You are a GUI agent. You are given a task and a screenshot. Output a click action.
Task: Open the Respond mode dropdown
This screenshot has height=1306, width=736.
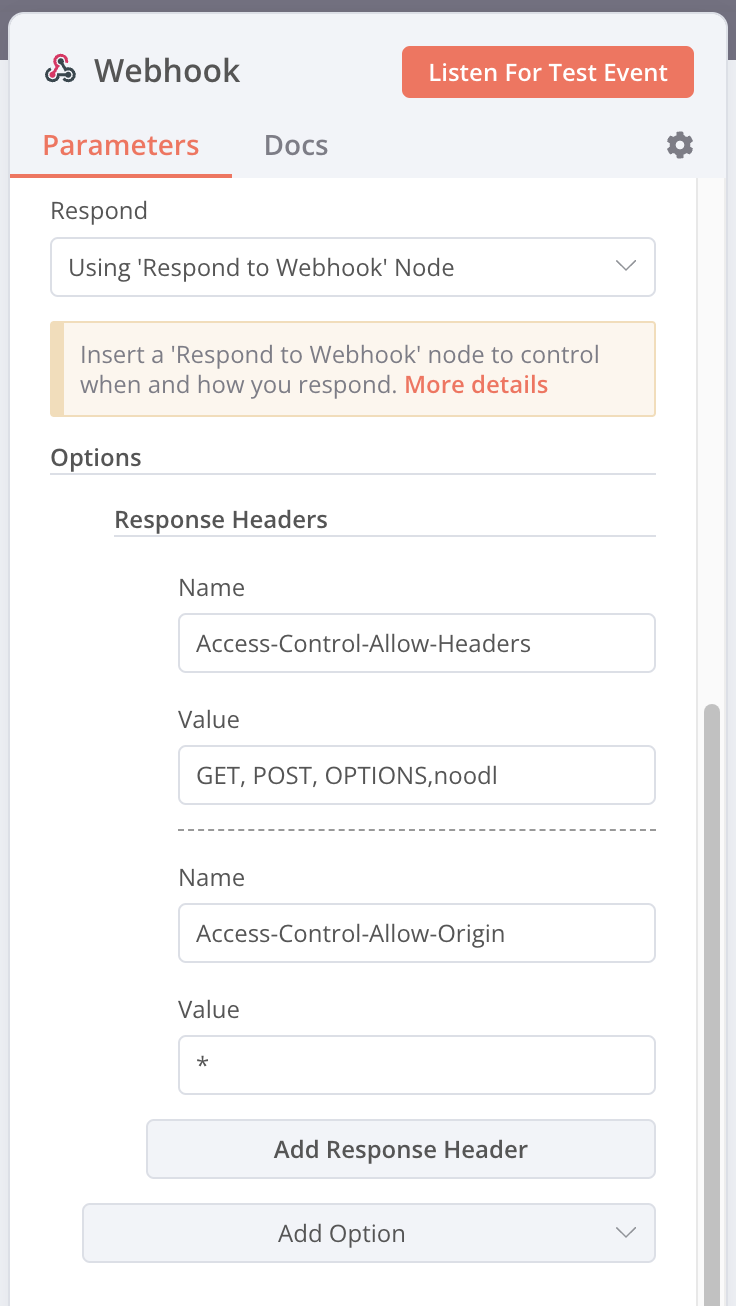[353, 267]
